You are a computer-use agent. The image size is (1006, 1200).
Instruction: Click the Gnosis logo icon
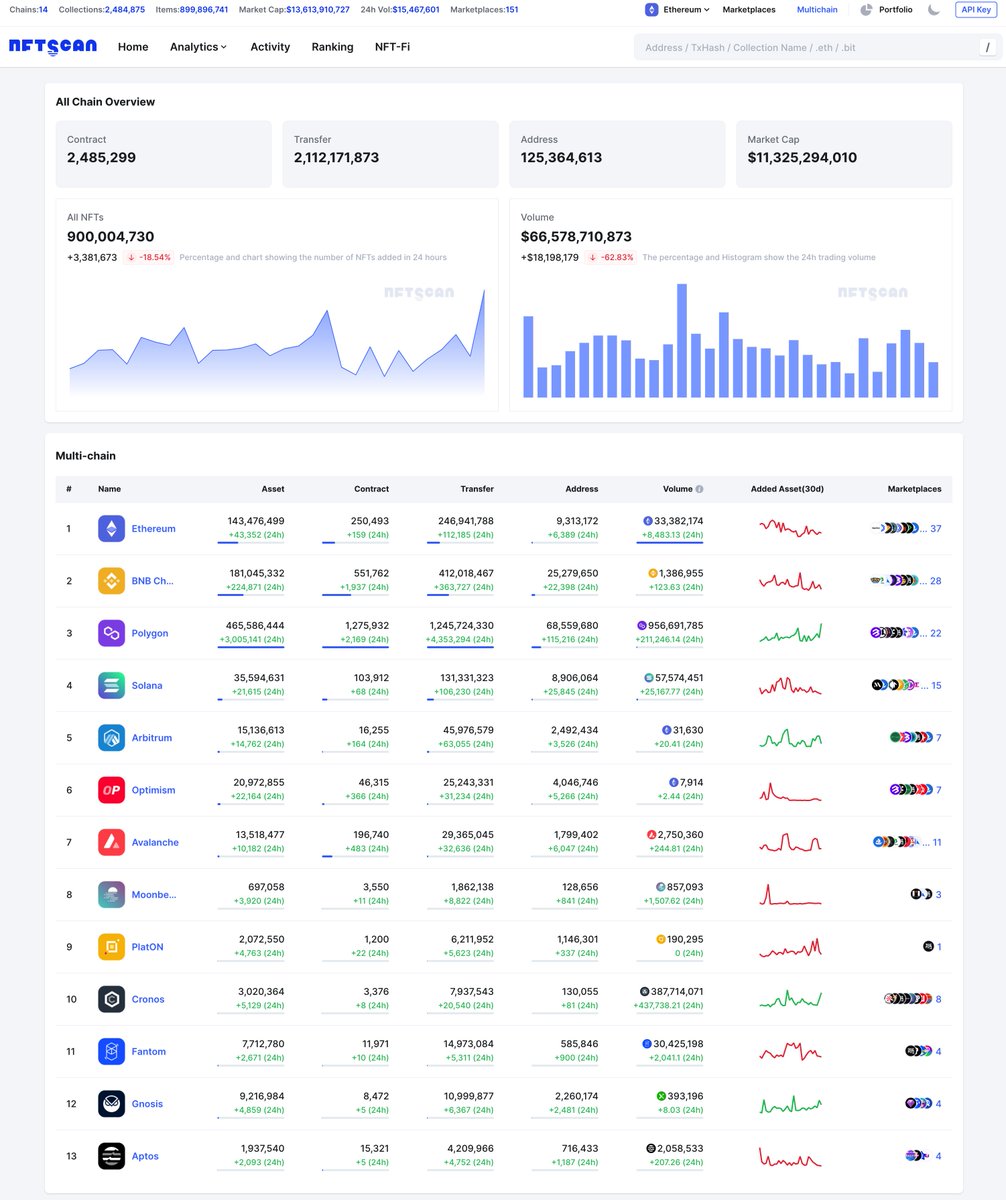coord(111,1104)
